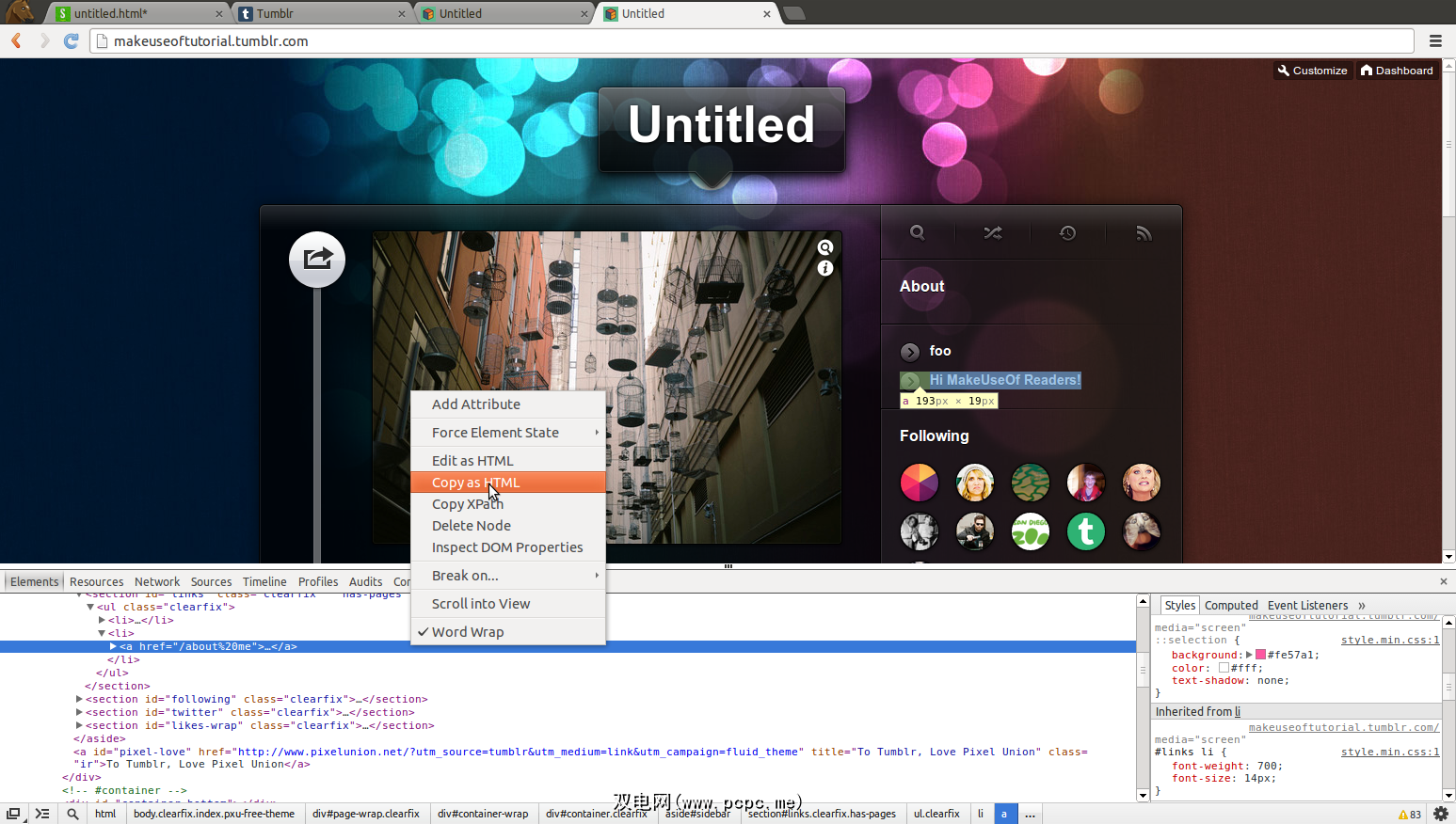Screen dimensions: 1456x824
Task: Expand the background property triangle
Action: pos(1249,655)
